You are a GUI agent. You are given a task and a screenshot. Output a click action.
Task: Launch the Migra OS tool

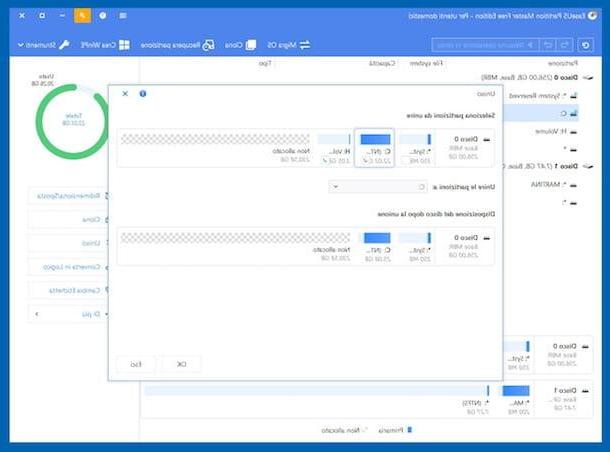[x=289, y=45]
